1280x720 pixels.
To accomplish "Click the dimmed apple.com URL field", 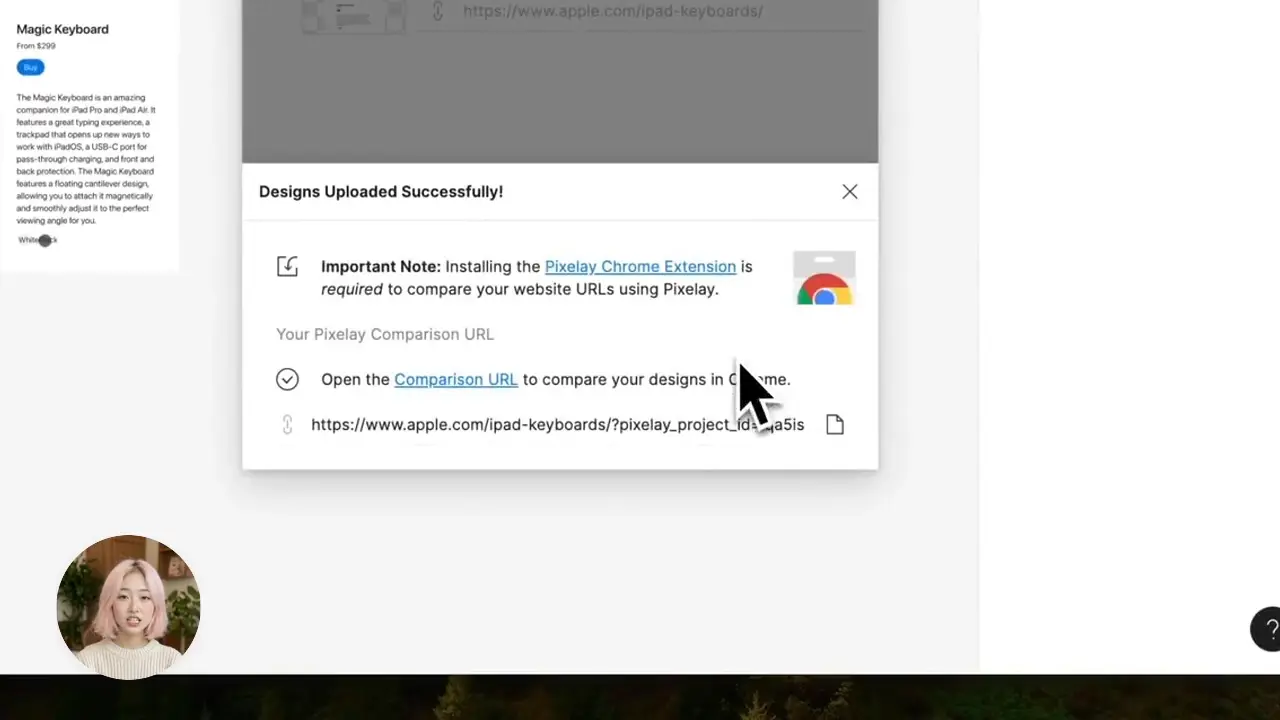I will click(612, 12).
